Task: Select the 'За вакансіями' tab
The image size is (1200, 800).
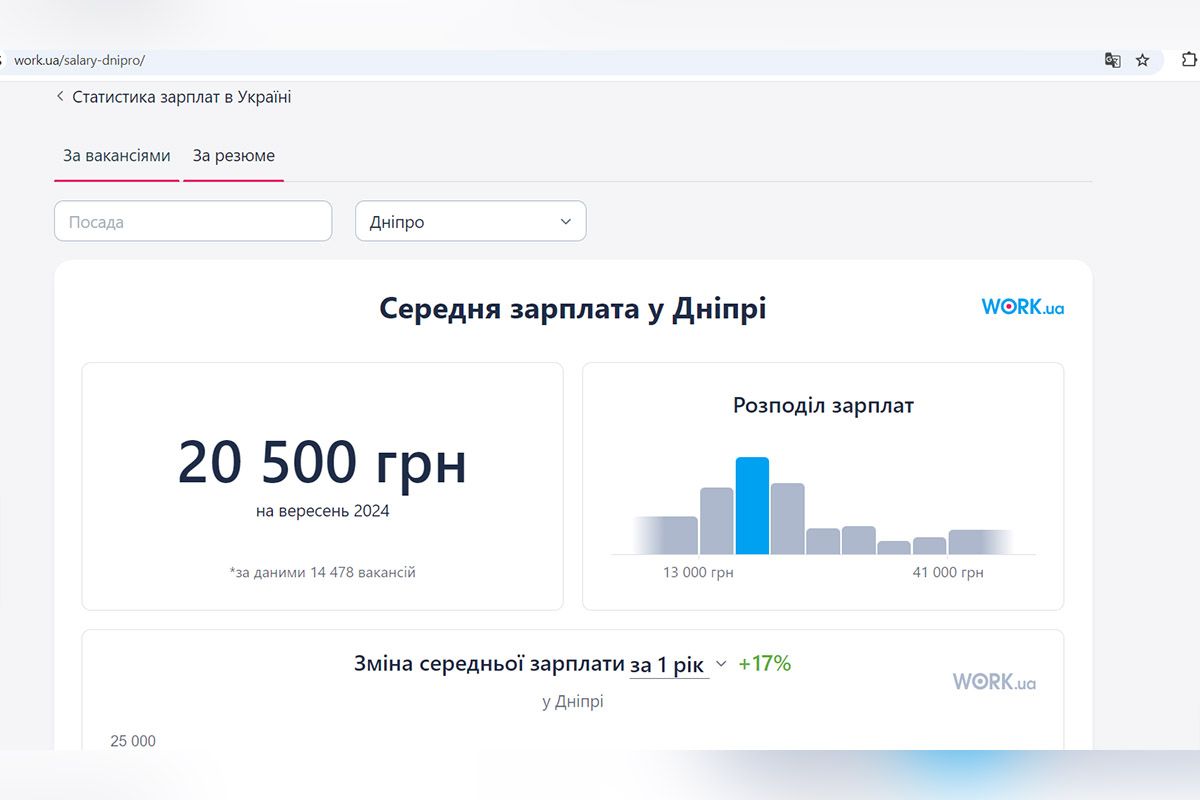Action: point(116,156)
